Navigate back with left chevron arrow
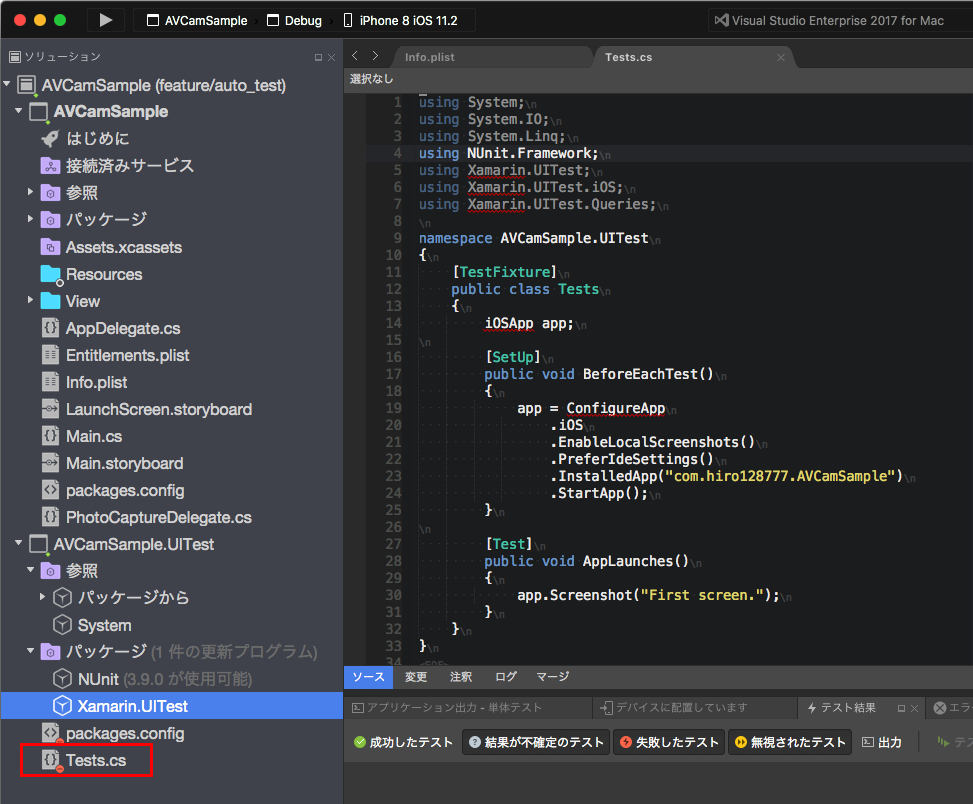This screenshot has height=804, width=973. [355, 56]
